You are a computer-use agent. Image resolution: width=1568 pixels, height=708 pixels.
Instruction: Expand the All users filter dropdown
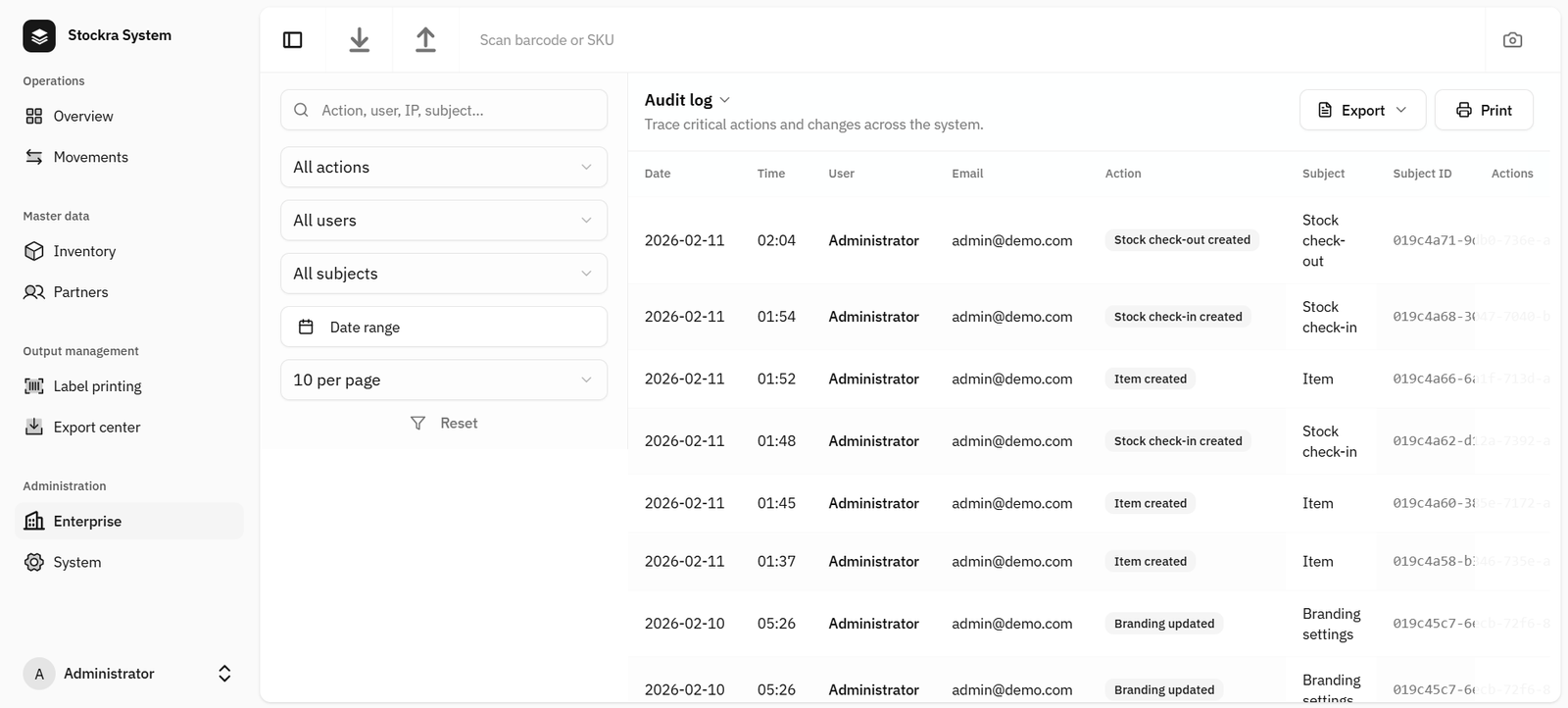(443, 221)
